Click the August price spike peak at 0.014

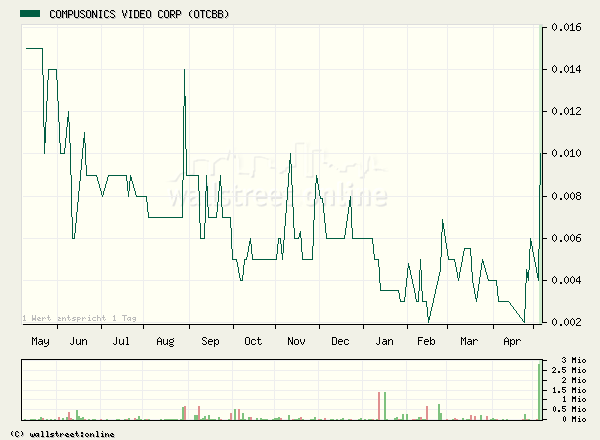[x=184, y=70]
